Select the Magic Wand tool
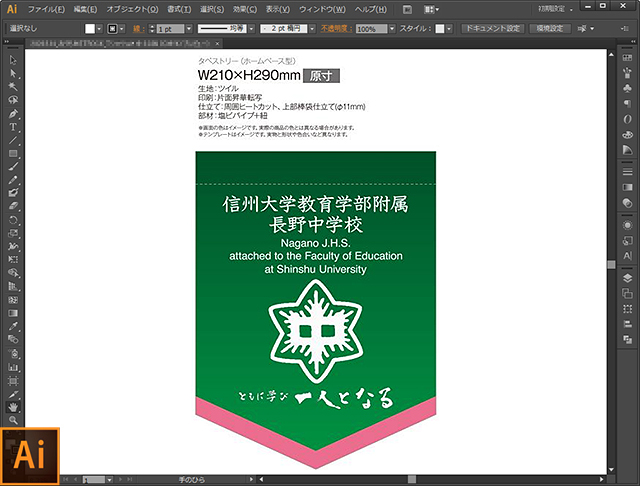 pos(13,87)
